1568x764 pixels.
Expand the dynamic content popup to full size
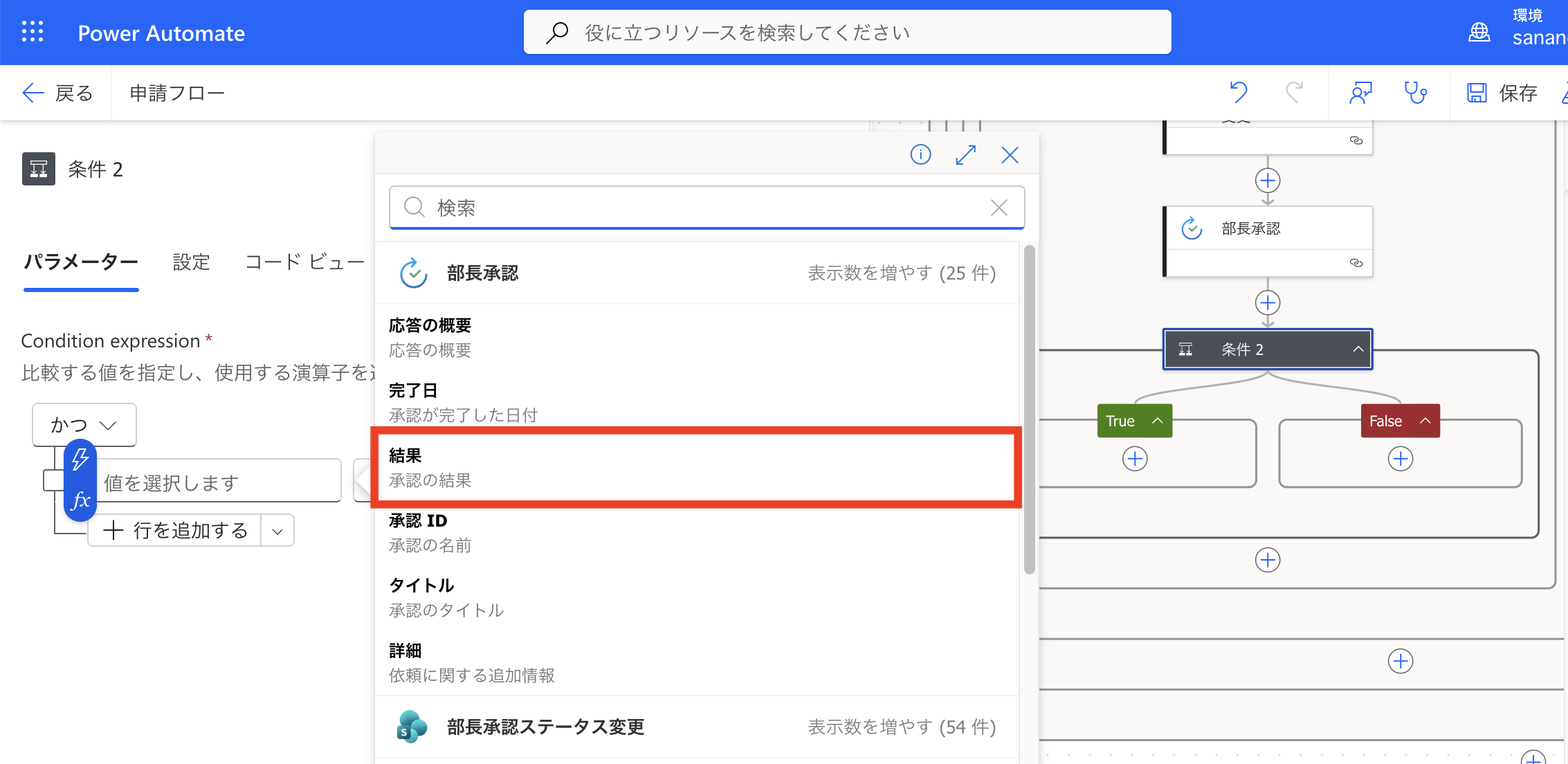965,154
